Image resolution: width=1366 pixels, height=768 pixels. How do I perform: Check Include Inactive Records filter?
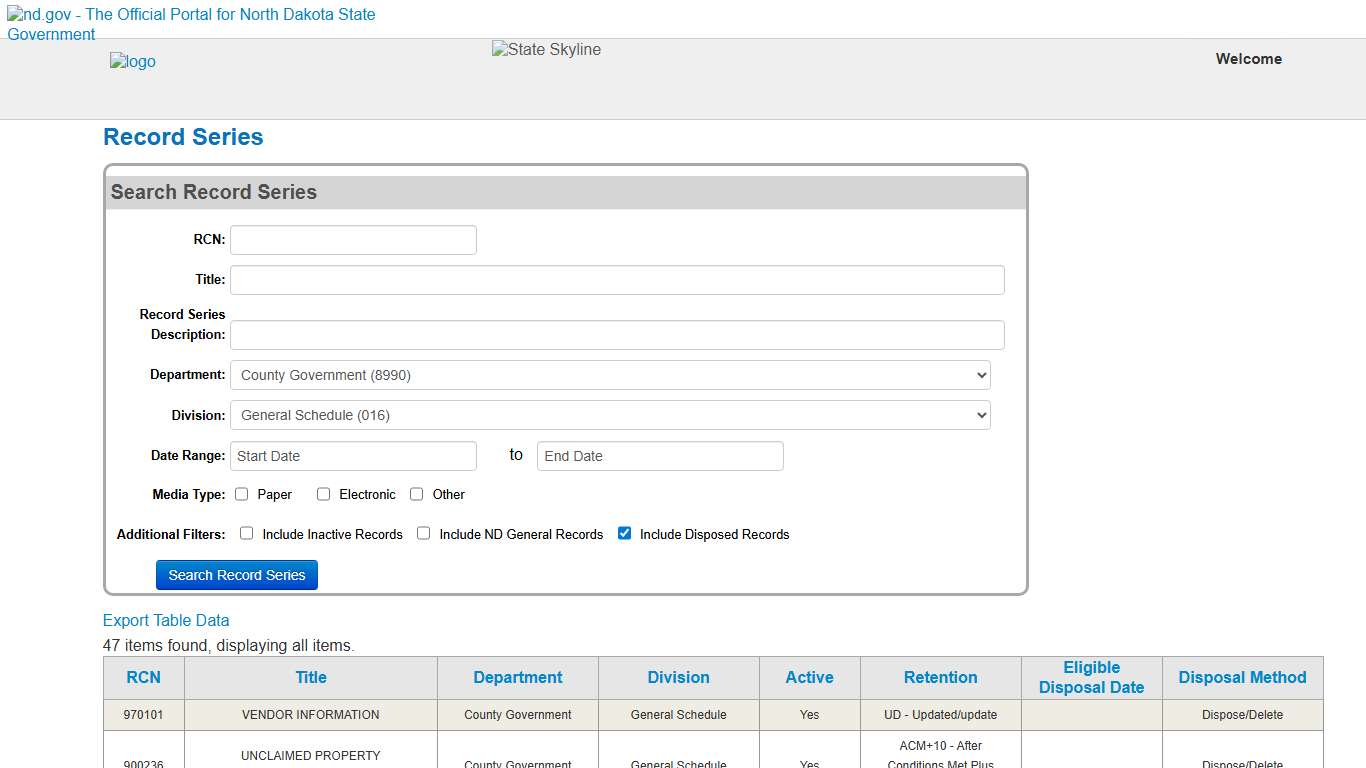(x=246, y=533)
